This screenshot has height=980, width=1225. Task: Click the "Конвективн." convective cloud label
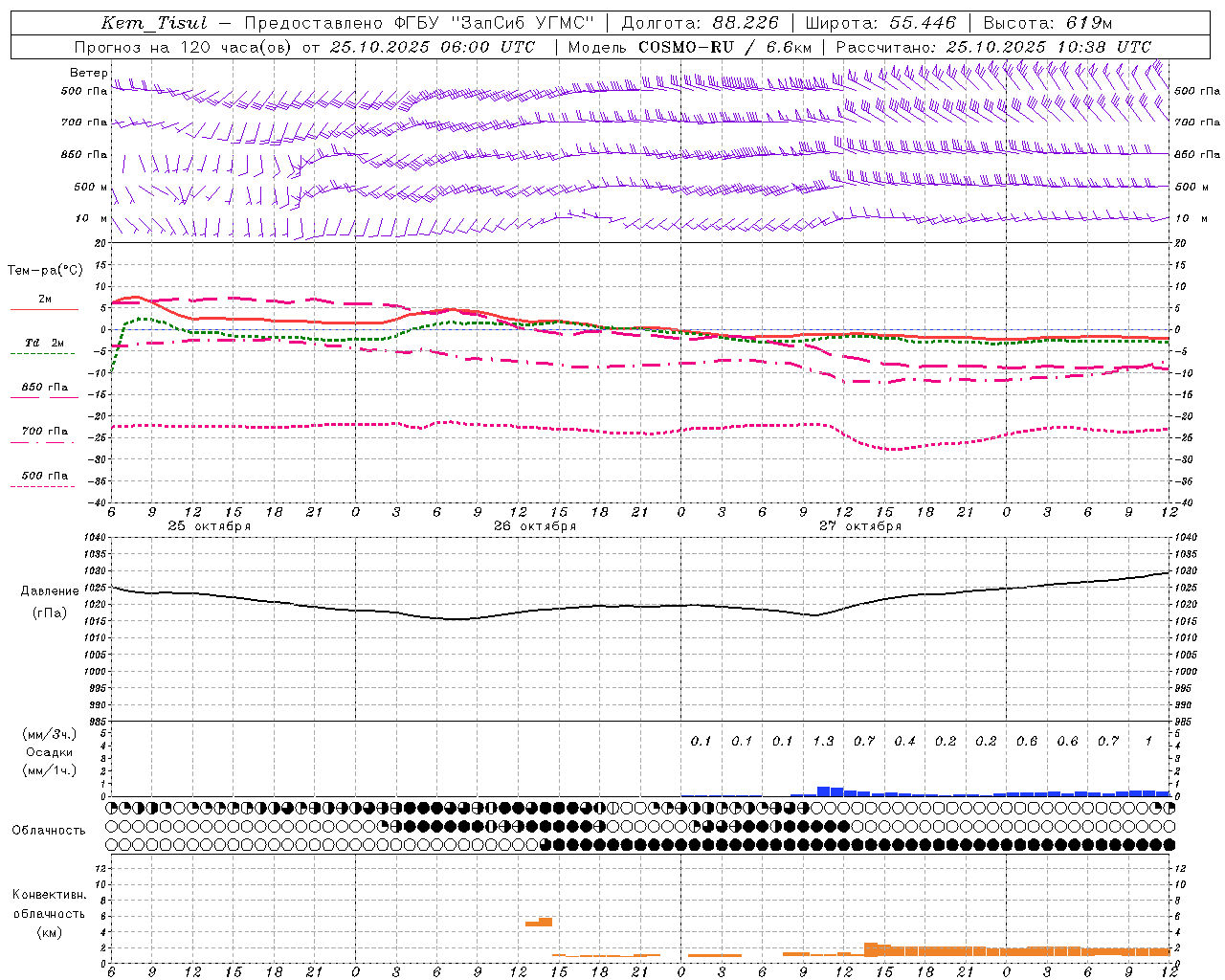tap(50, 895)
